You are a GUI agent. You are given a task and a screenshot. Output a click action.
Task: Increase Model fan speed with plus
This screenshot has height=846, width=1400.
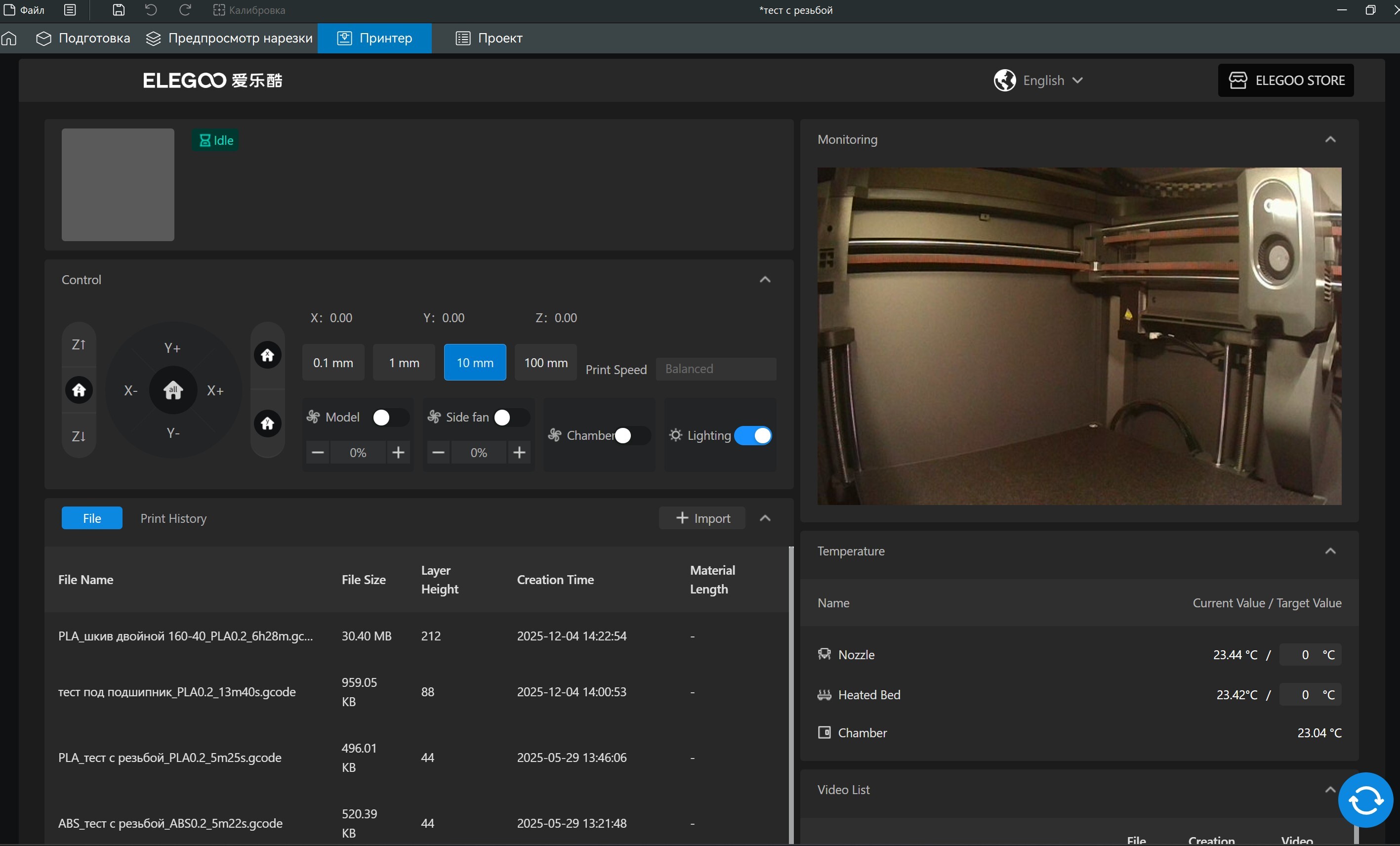click(x=398, y=453)
